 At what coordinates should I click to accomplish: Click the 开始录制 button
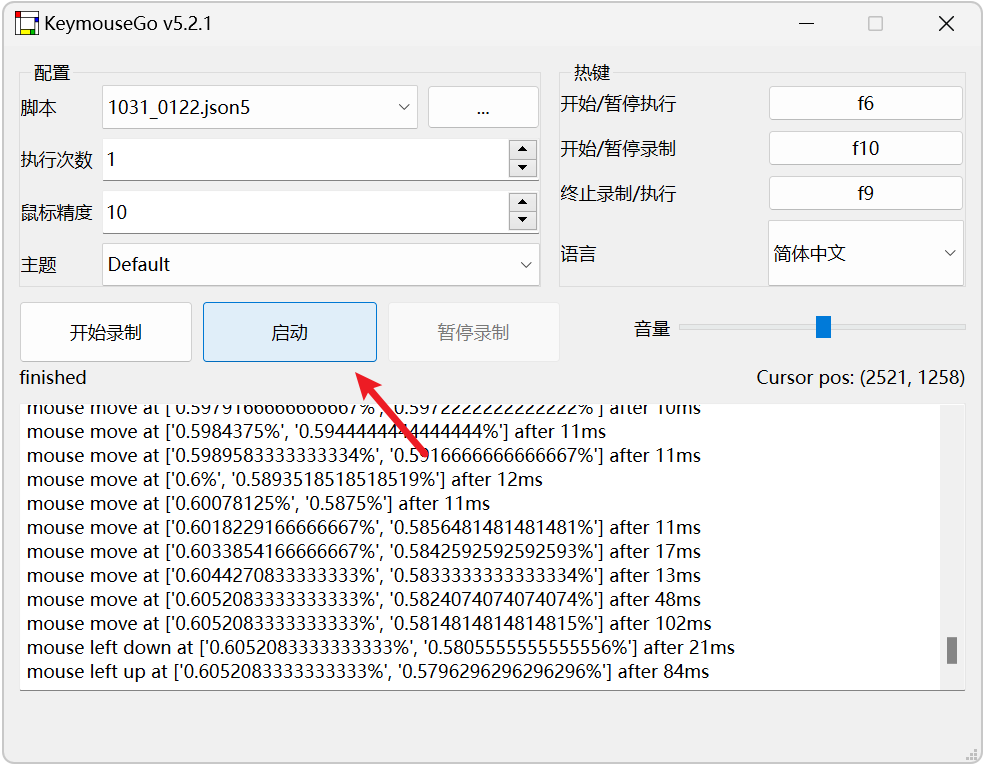point(105,332)
